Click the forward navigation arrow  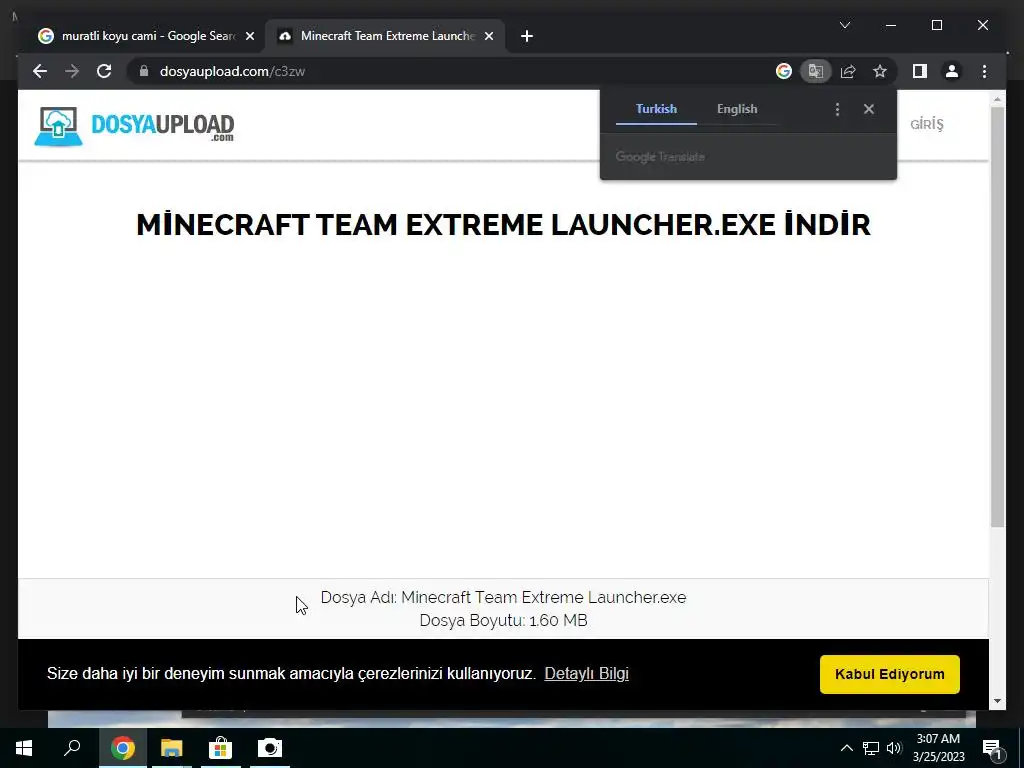coord(72,71)
